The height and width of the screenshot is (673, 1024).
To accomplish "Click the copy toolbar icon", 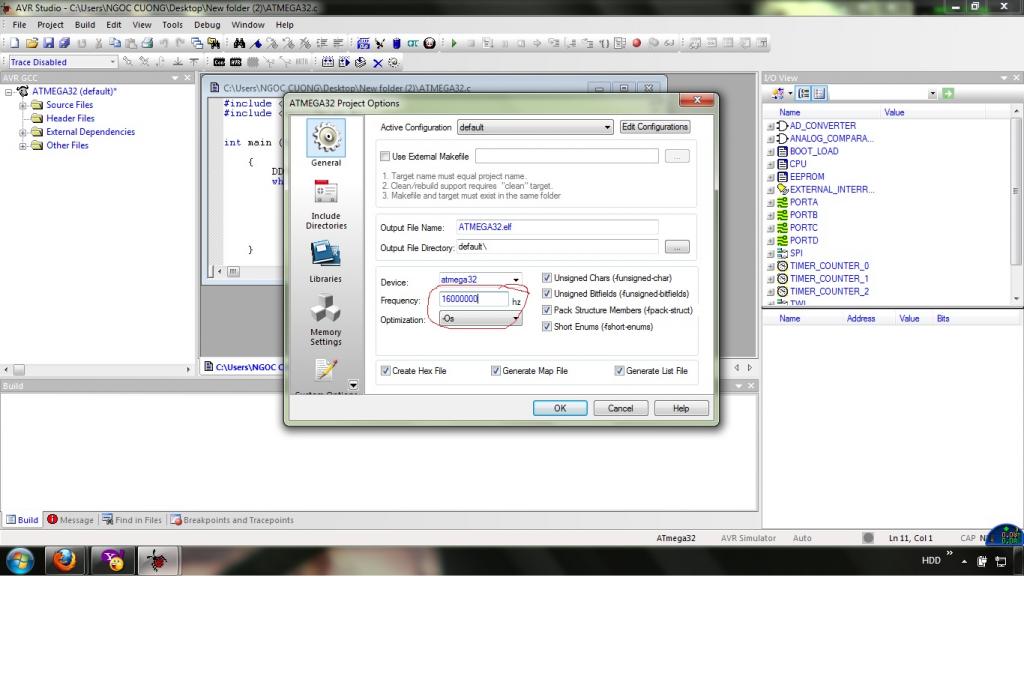I will 115,43.
